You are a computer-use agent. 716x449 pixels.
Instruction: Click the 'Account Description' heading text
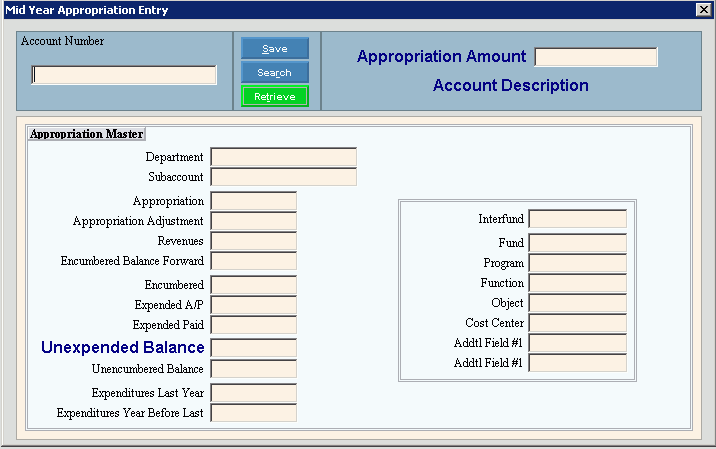(x=511, y=85)
